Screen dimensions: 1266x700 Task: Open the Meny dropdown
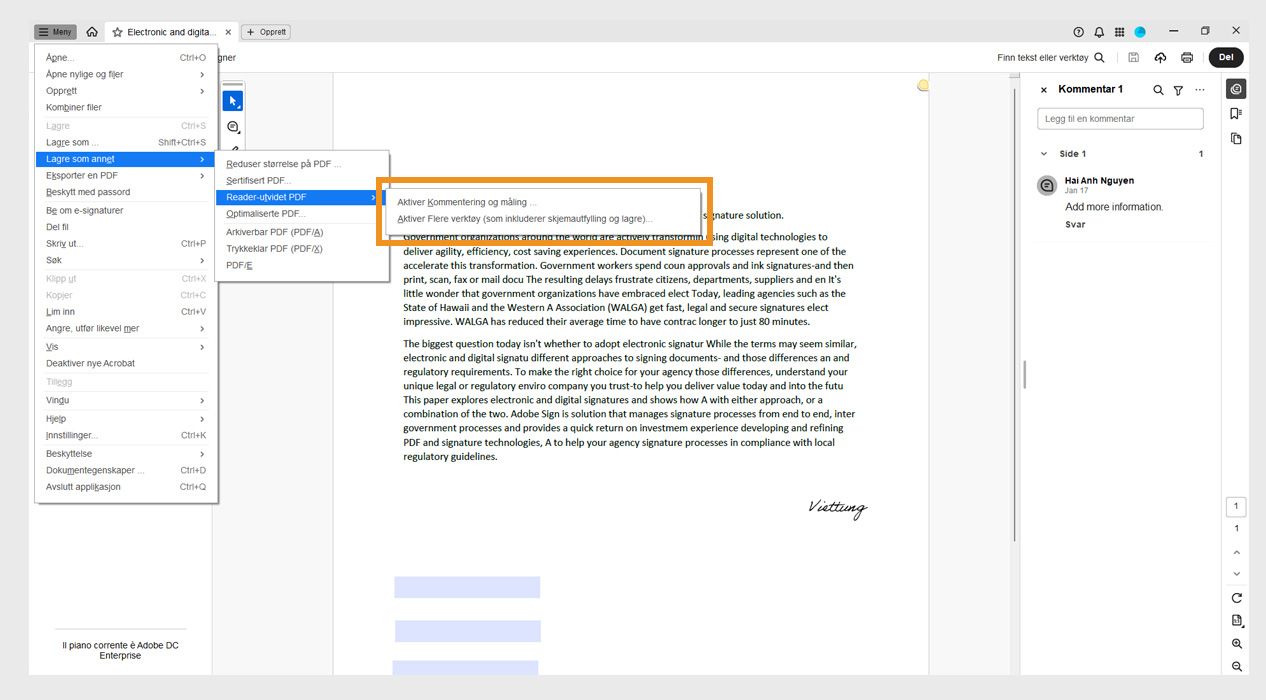click(54, 31)
